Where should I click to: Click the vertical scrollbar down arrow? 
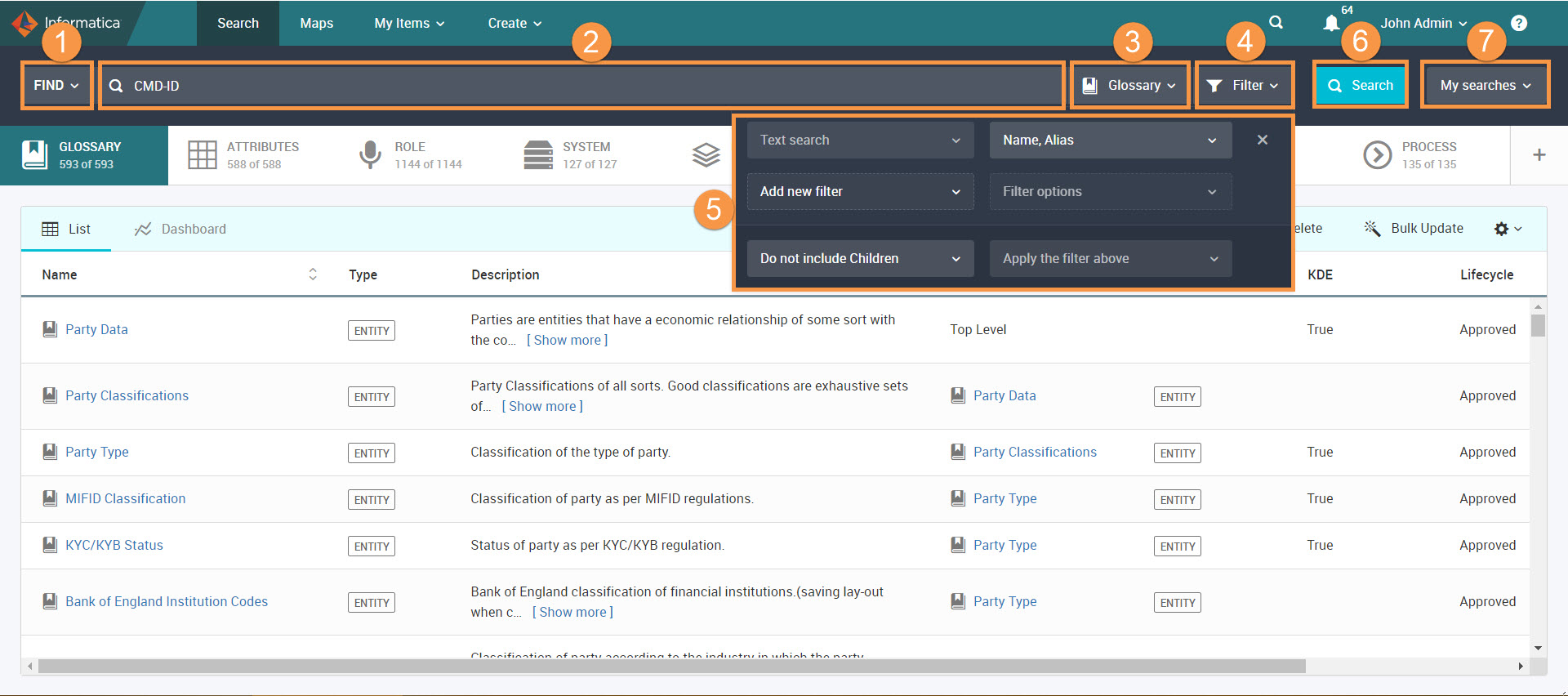[x=1538, y=648]
